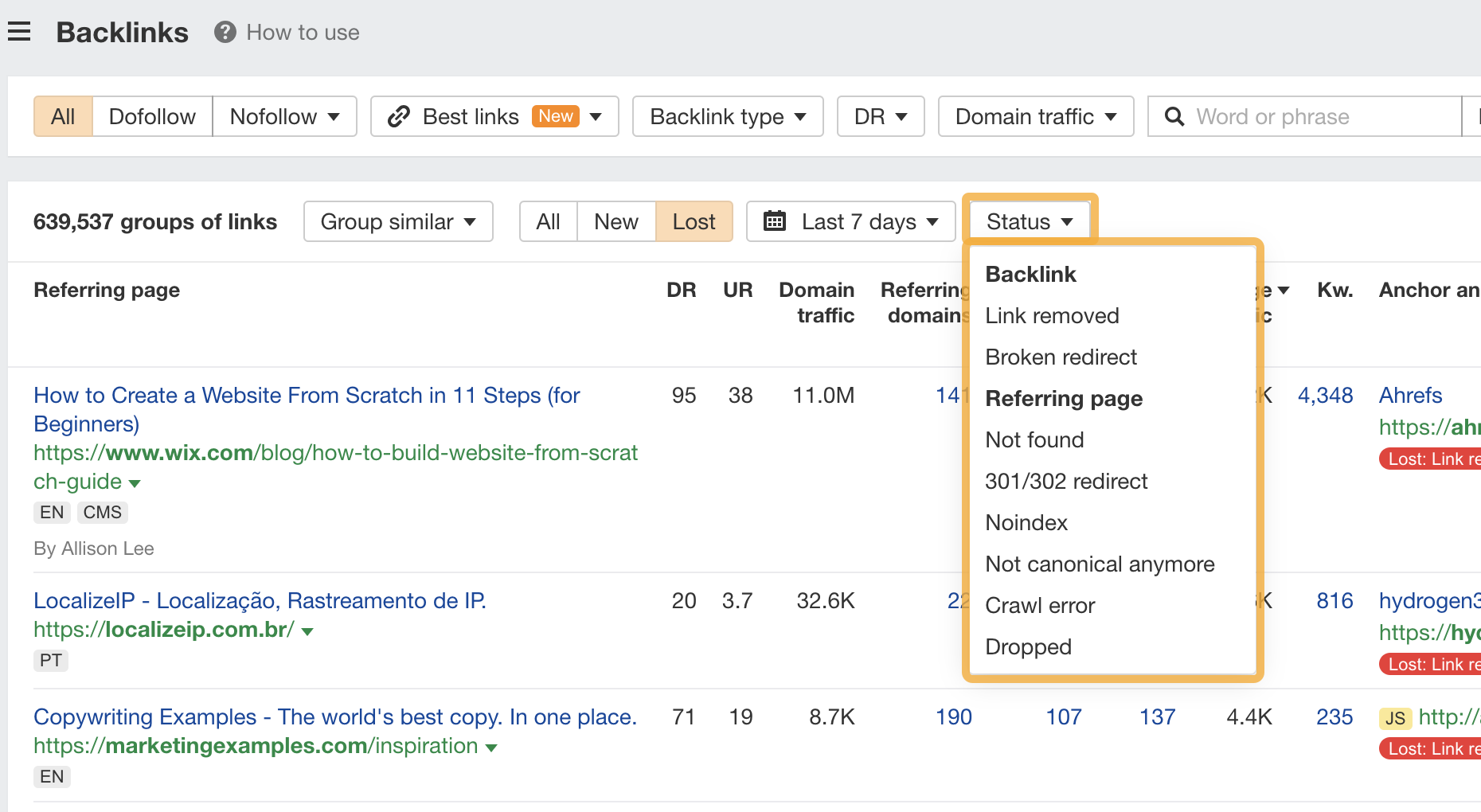Open the Group similar dropdown
This screenshot has height=812, width=1481.
pyautogui.click(x=398, y=221)
